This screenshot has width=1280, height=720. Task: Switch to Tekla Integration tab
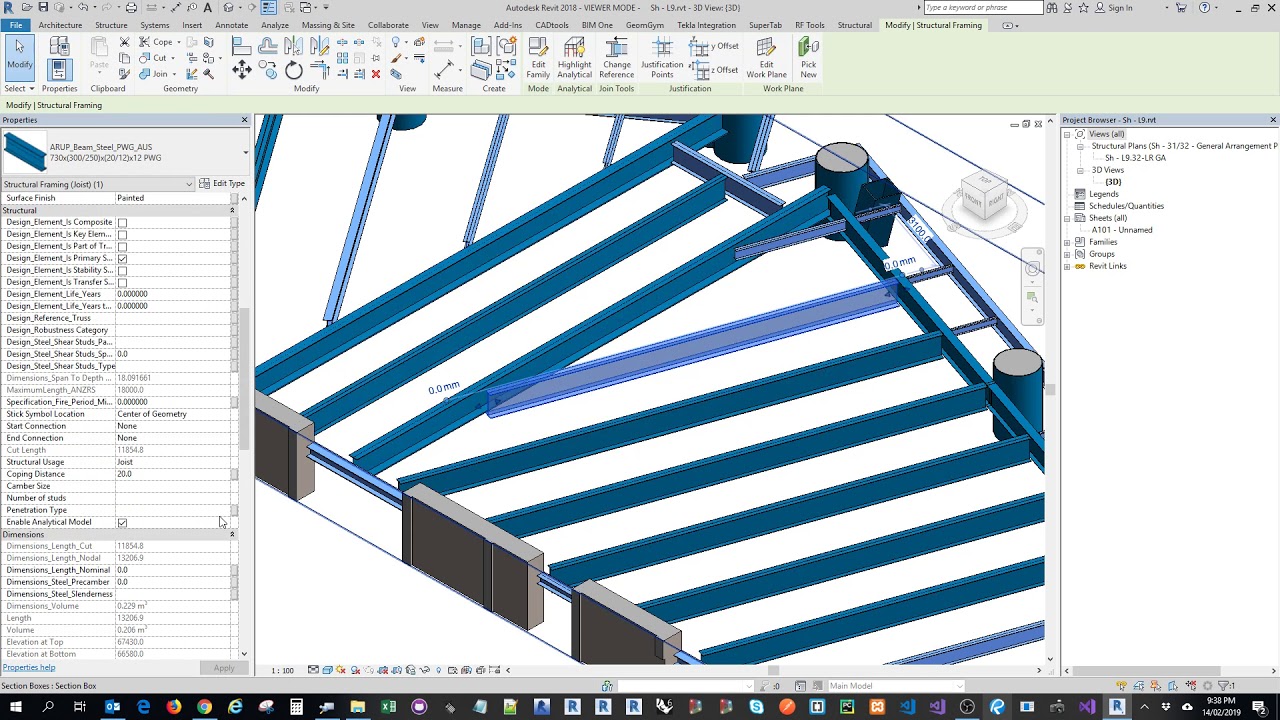[706, 25]
